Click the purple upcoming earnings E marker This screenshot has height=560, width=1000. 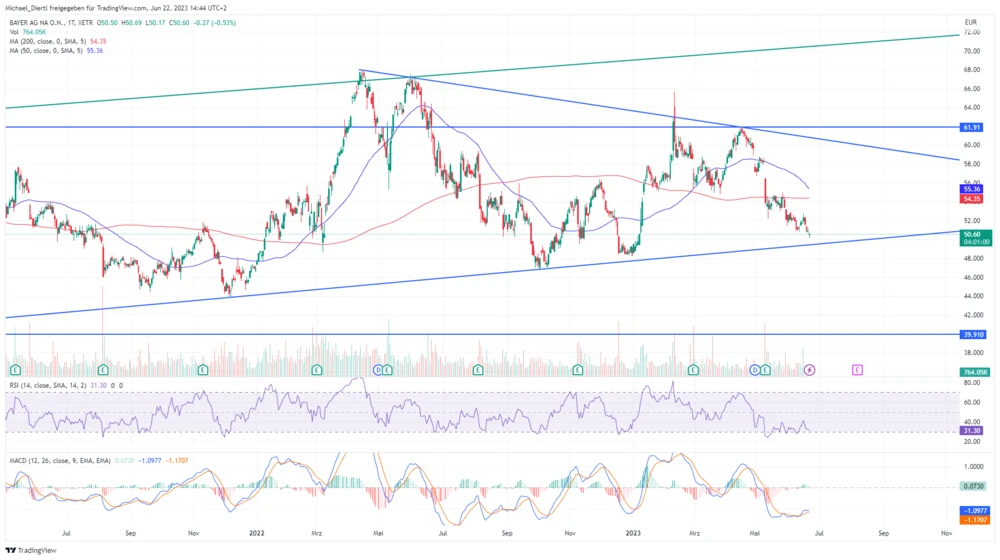pyautogui.click(x=857, y=370)
